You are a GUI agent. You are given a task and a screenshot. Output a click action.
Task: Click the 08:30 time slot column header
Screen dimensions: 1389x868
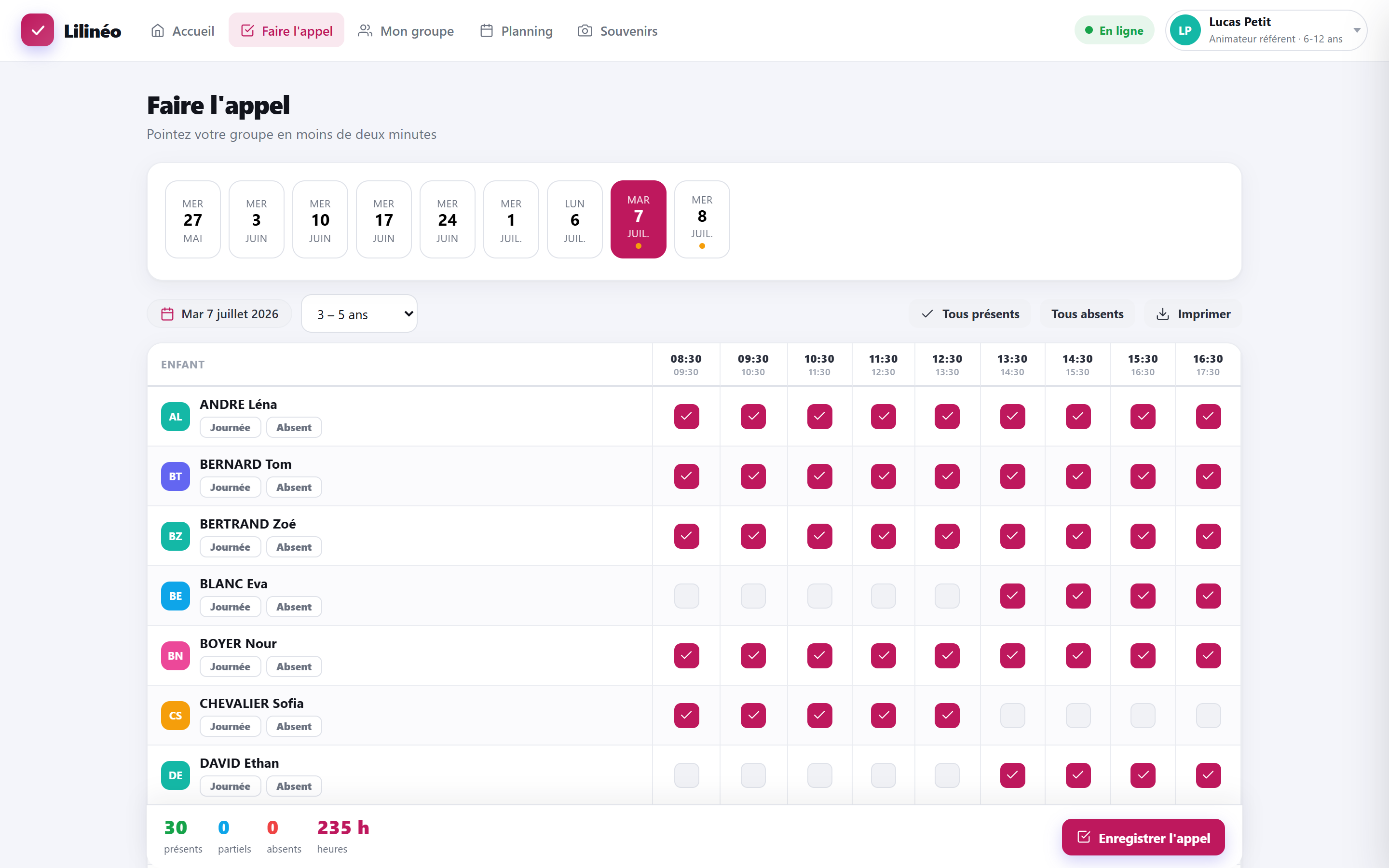tap(686, 365)
